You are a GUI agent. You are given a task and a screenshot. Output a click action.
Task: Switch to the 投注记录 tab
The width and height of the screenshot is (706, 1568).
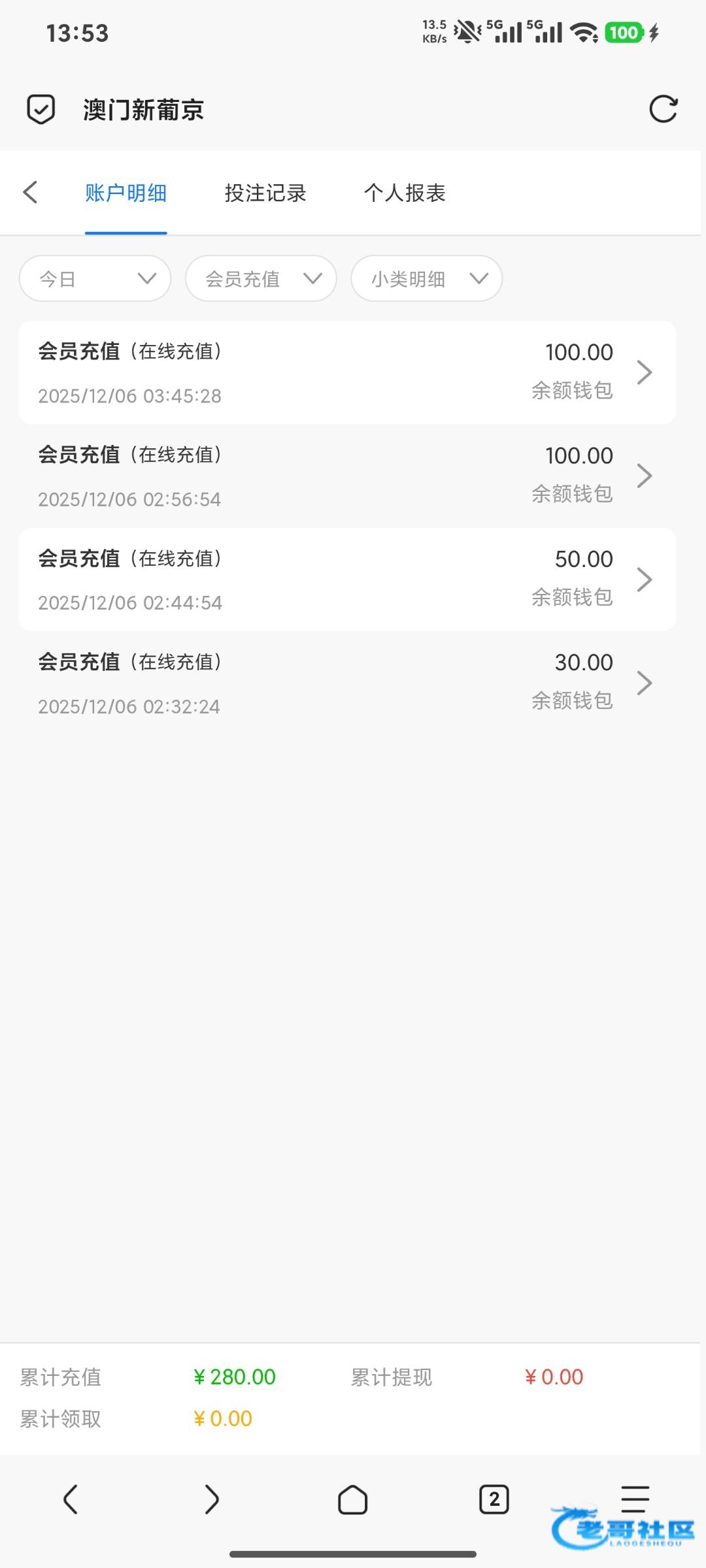(265, 193)
